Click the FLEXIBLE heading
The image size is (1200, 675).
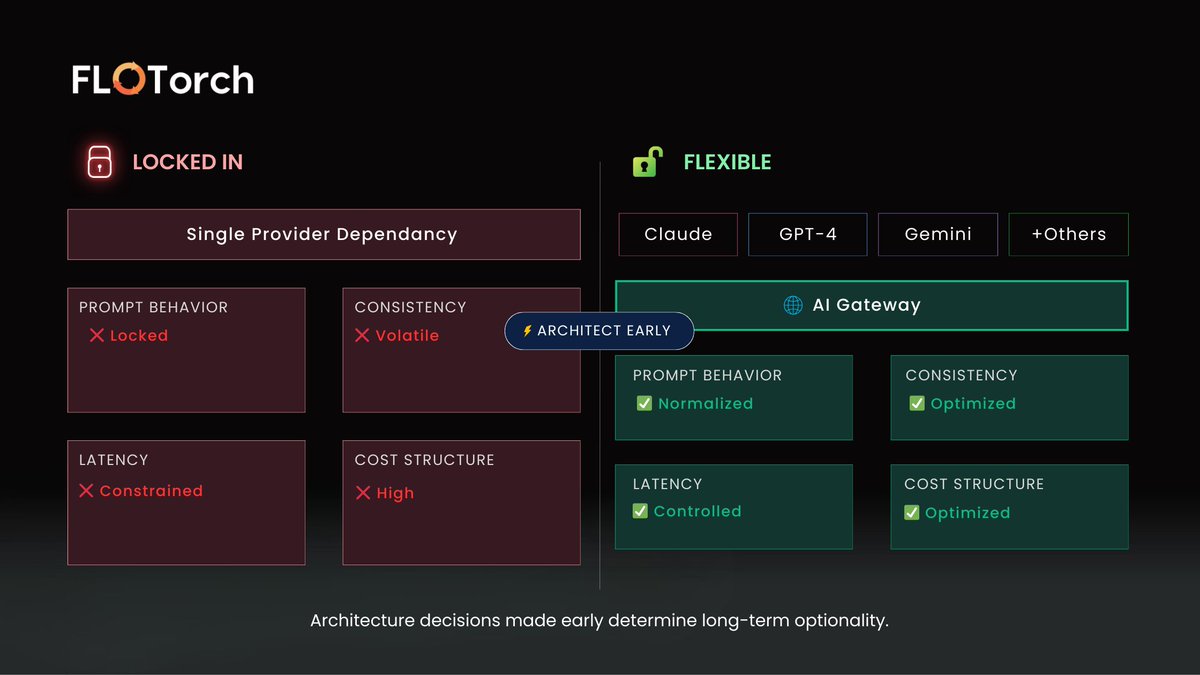[727, 162]
